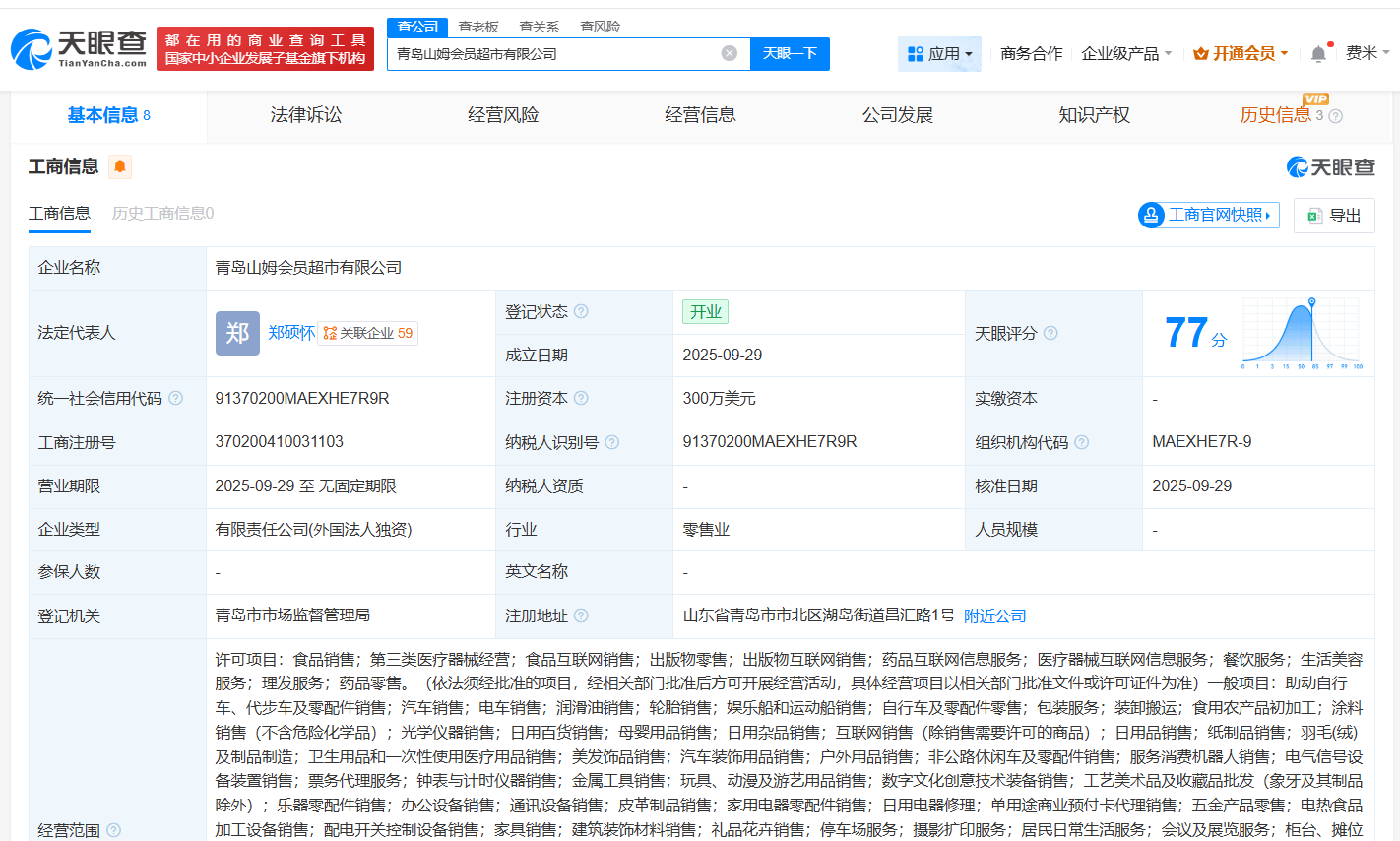Clear the search box with X icon

(x=729, y=53)
